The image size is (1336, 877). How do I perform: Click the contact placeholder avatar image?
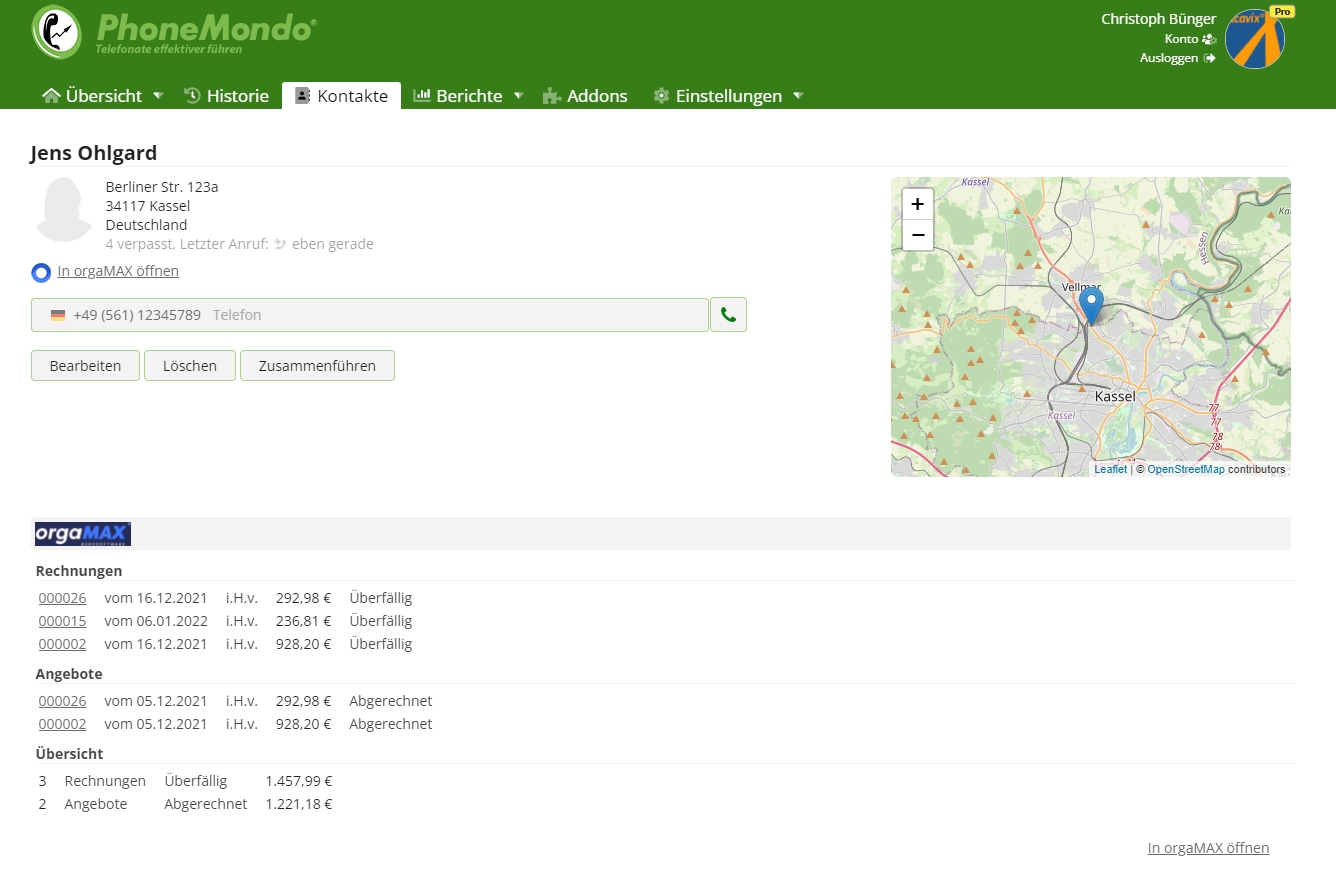64,210
